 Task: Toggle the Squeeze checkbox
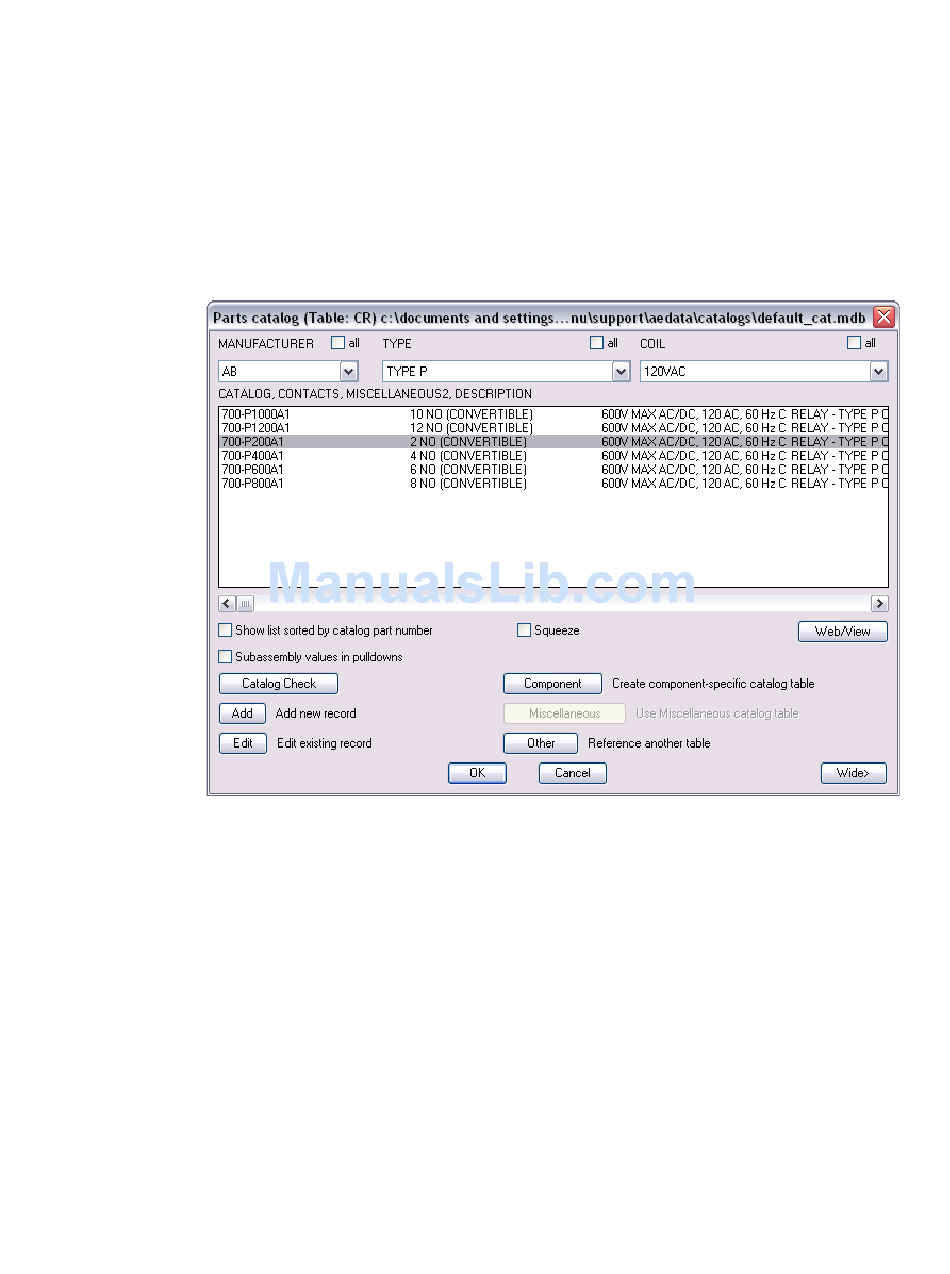pyautogui.click(x=524, y=631)
